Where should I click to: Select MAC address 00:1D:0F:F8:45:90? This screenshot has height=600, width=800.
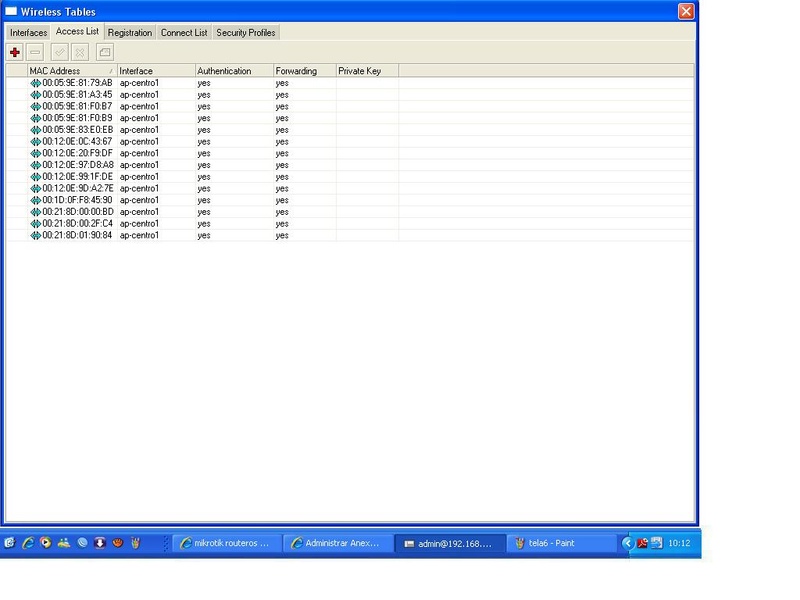click(77, 200)
